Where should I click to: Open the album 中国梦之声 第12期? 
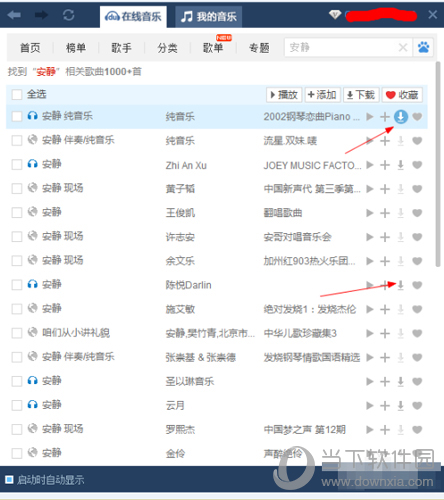(x=304, y=430)
